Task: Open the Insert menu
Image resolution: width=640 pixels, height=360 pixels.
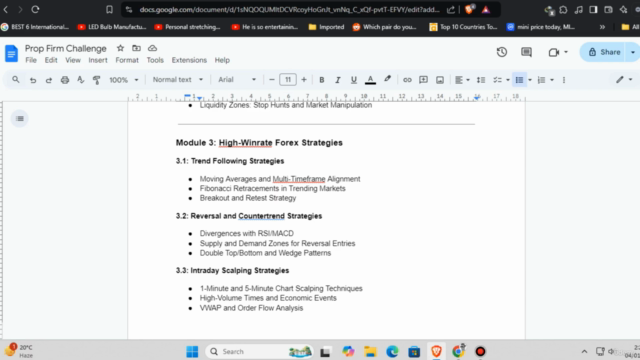Action: point(98,60)
